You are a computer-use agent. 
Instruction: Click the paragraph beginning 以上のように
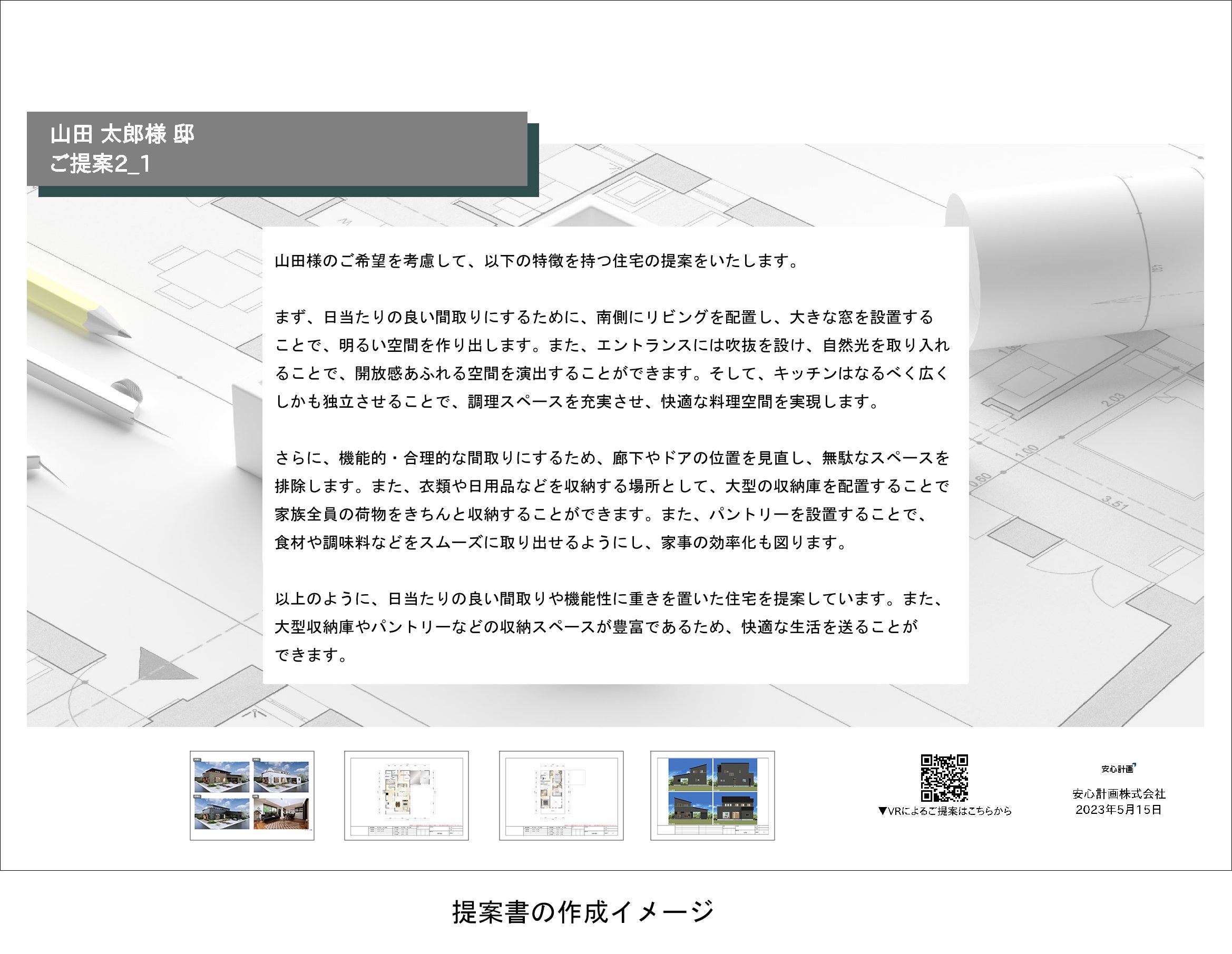pos(609,626)
